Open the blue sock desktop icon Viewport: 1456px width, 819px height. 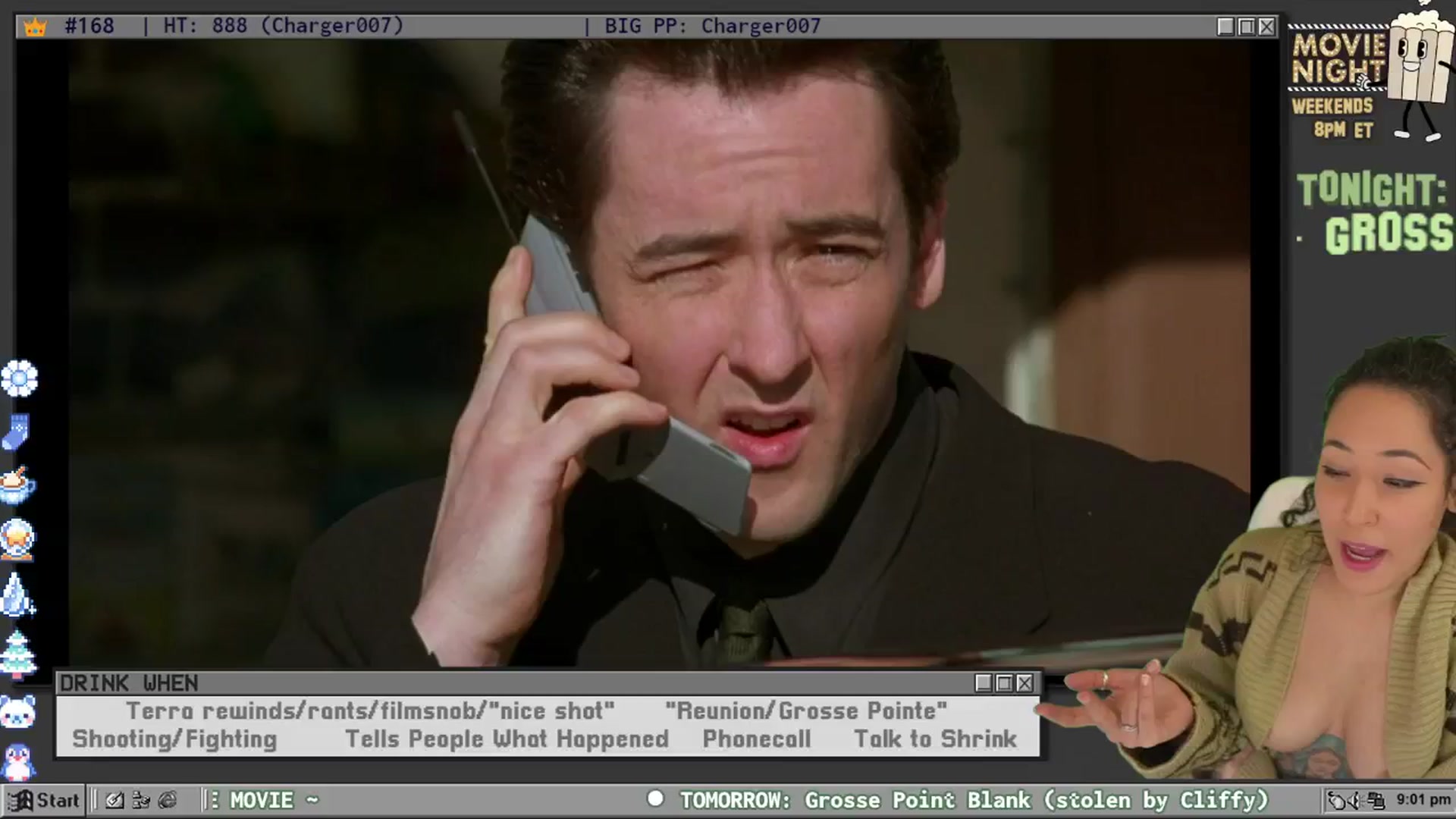coord(17,432)
